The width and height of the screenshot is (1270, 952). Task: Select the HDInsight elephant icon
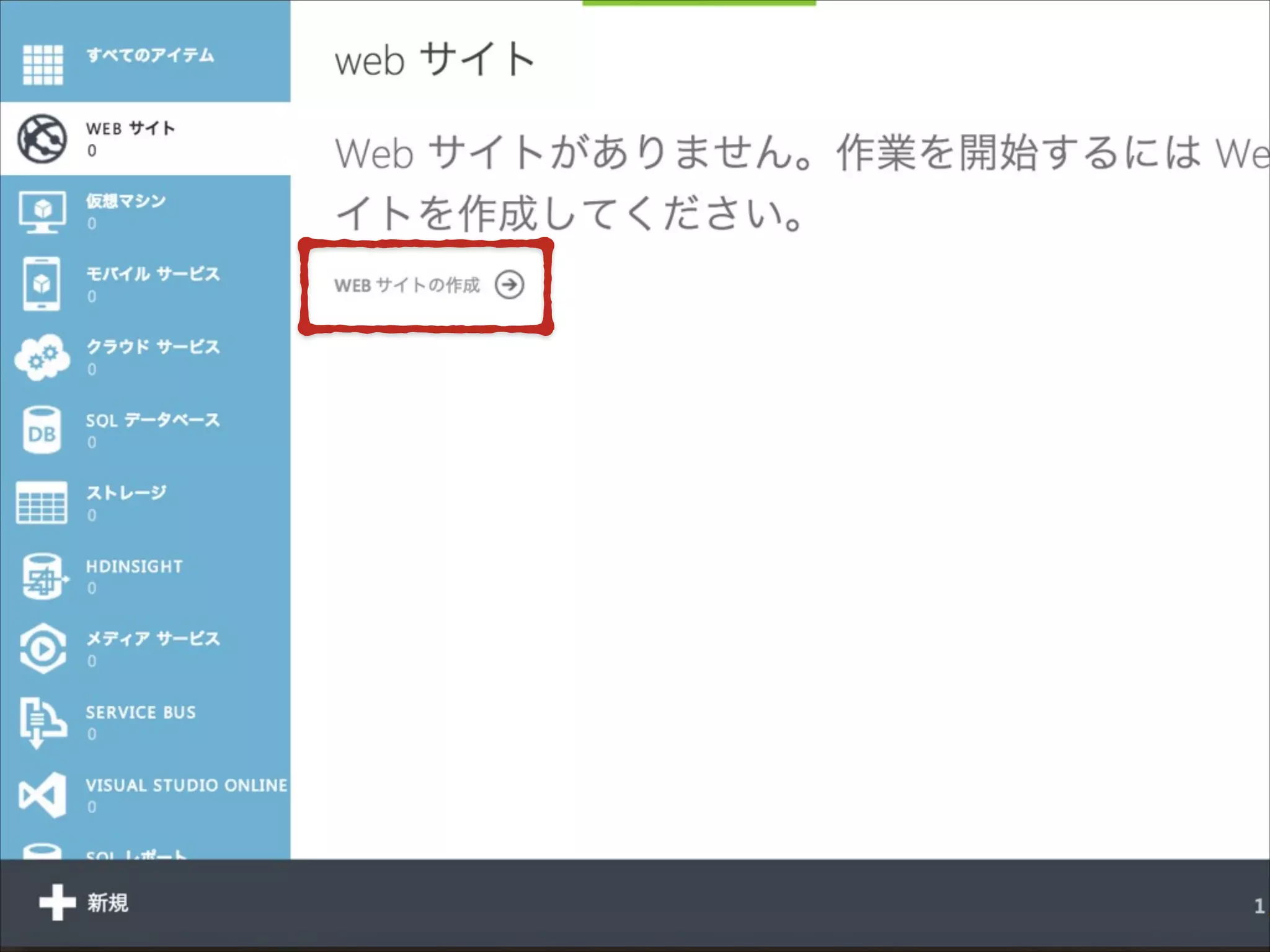[x=43, y=576]
